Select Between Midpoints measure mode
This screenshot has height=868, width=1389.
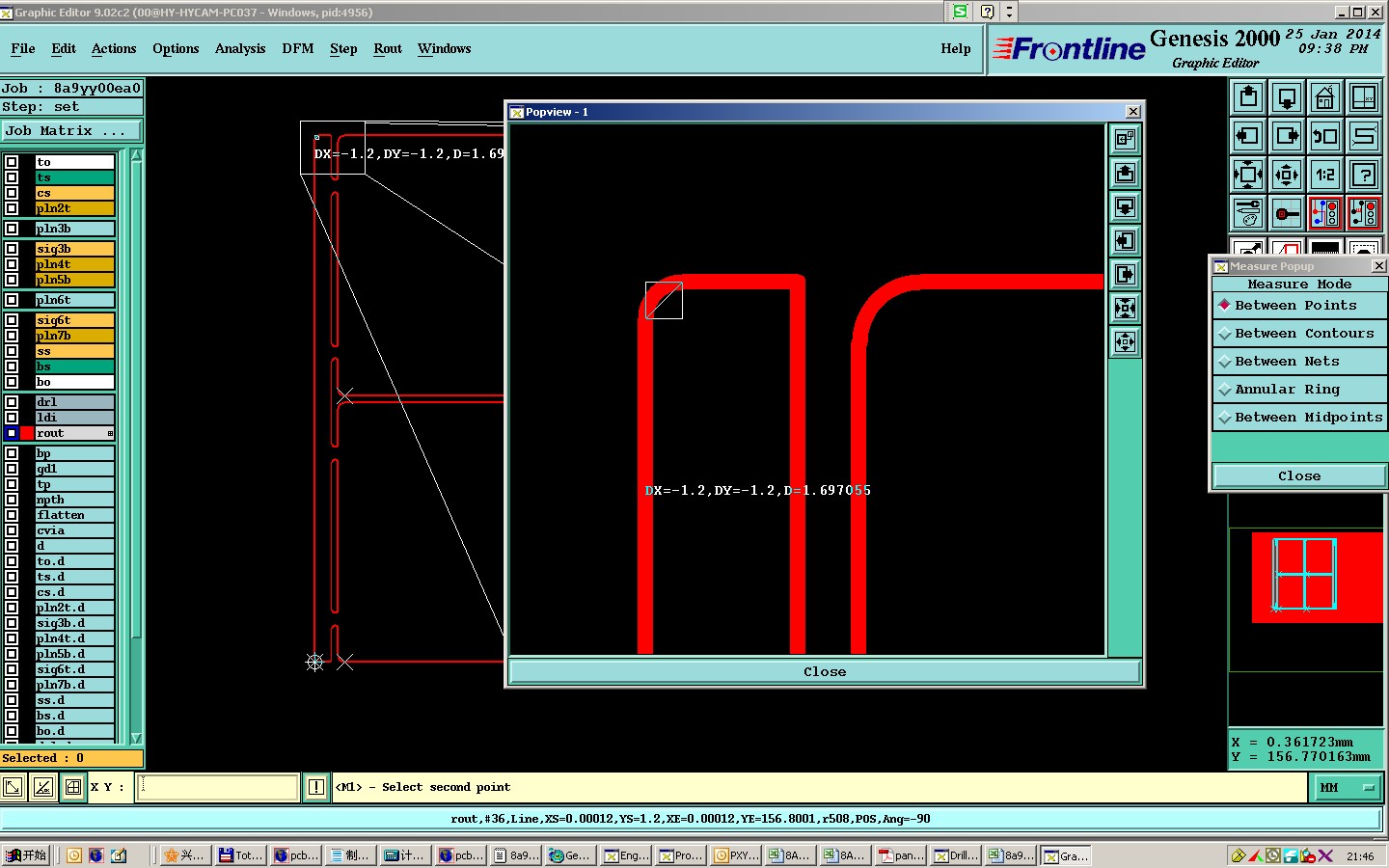click(x=1299, y=418)
